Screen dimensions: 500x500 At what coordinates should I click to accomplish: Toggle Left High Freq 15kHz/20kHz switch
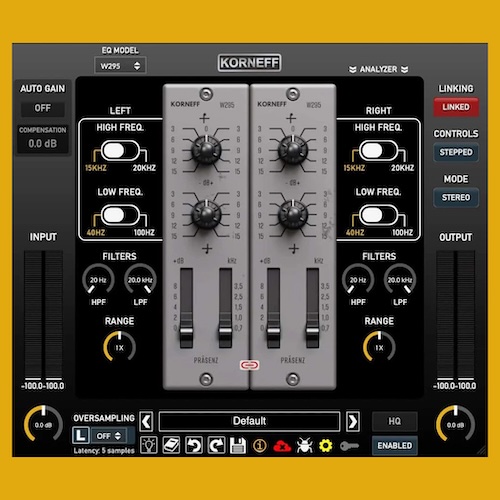[120, 151]
